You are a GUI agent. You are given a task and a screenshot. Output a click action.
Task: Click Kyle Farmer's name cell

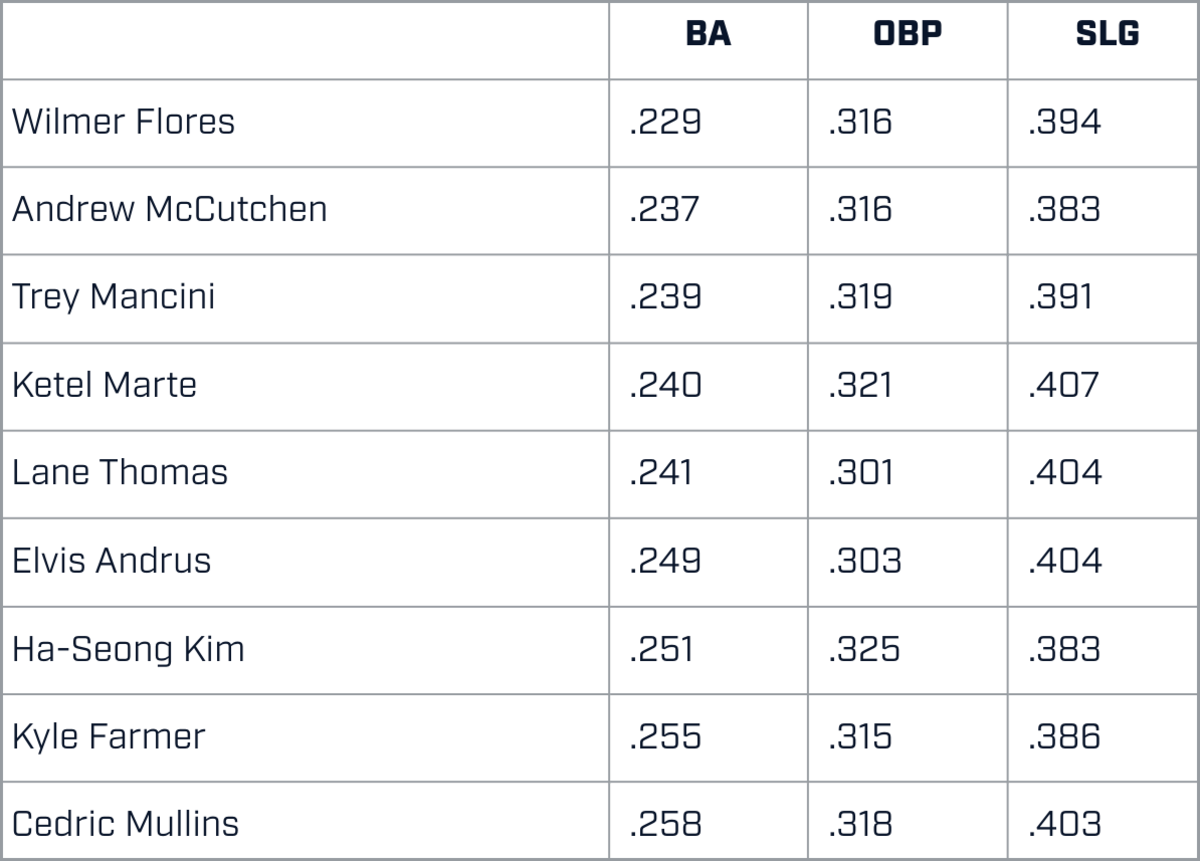[x=109, y=736]
